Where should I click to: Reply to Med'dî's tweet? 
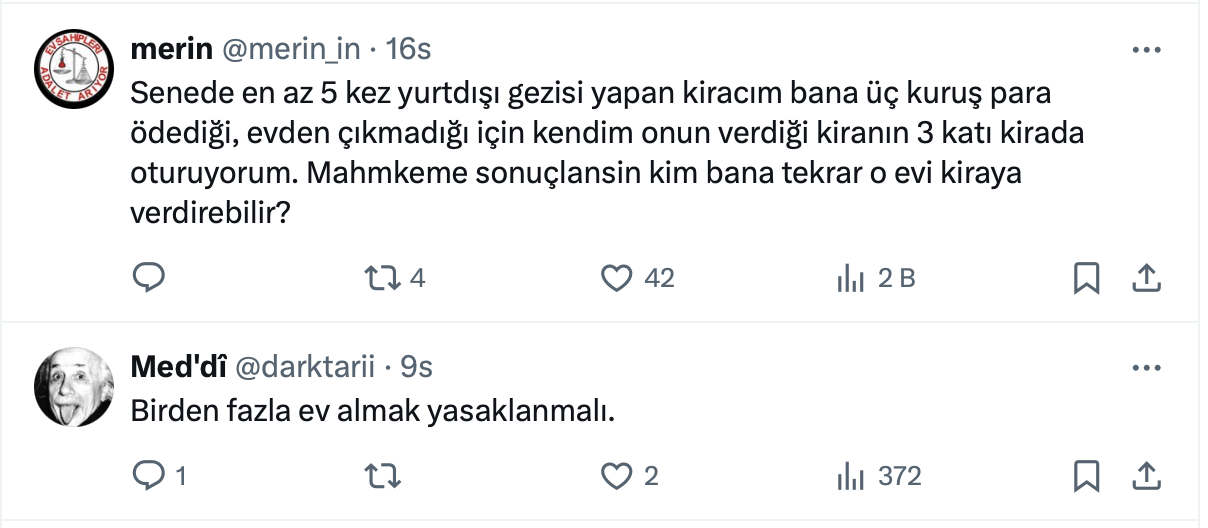(x=148, y=476)
